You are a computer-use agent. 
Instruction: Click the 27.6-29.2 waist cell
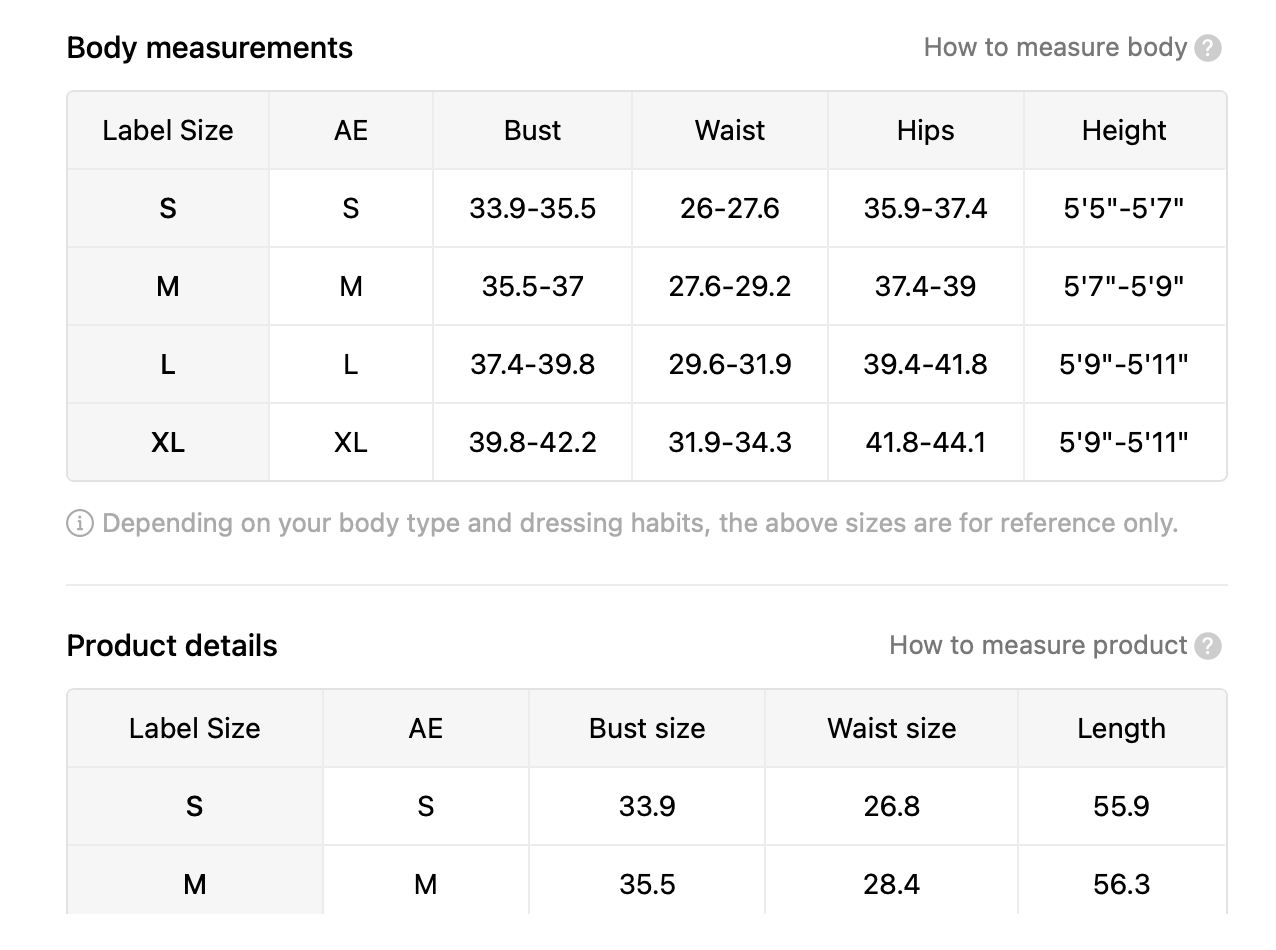(730, 286)
